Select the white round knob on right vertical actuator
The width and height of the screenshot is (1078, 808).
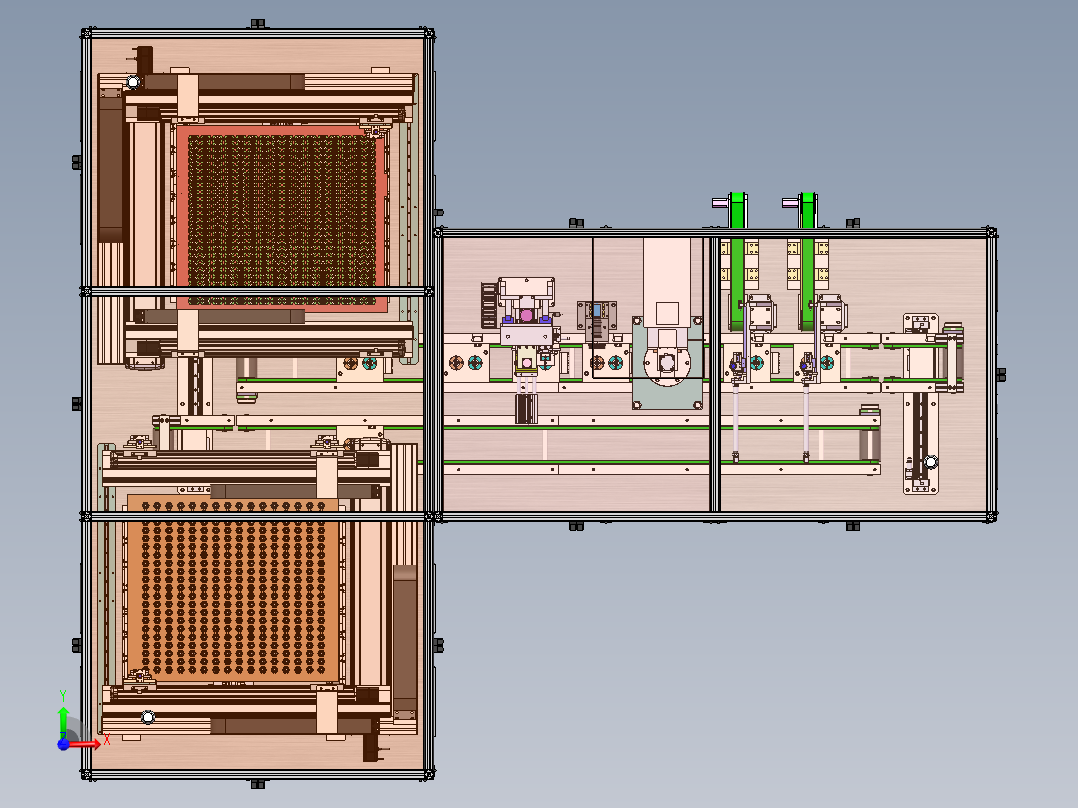pos(930,462)
